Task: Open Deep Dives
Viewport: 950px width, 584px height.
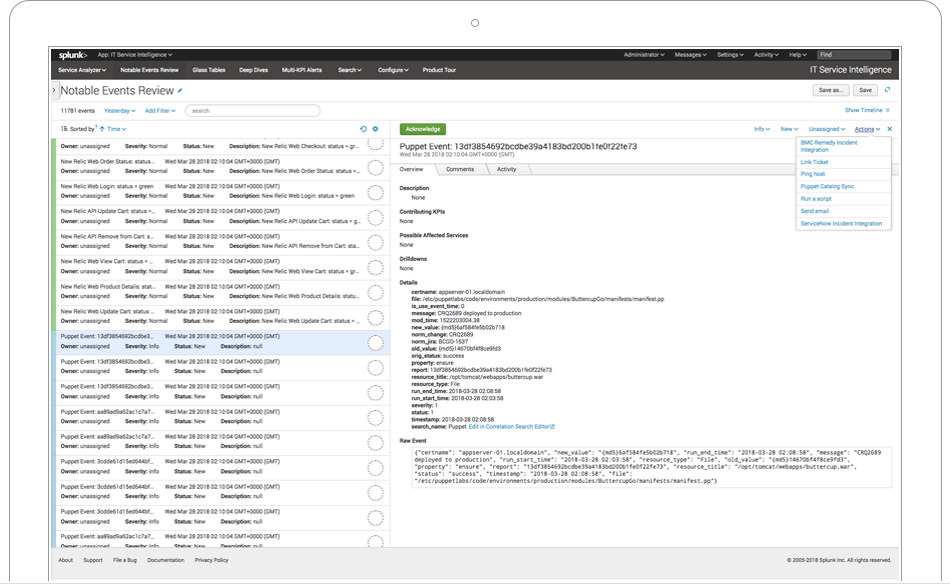Action: pyautogui.click(x=253, y=70)
